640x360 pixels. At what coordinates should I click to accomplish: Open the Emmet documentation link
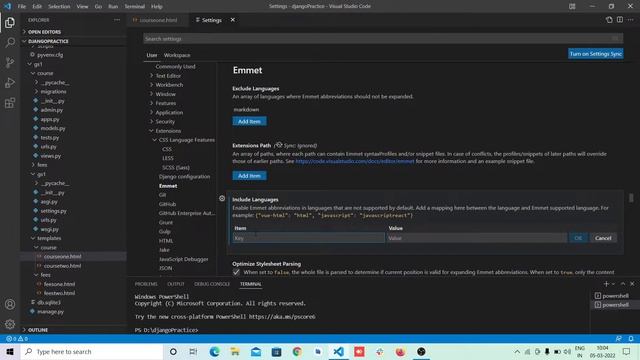click(x=355, y=161)
